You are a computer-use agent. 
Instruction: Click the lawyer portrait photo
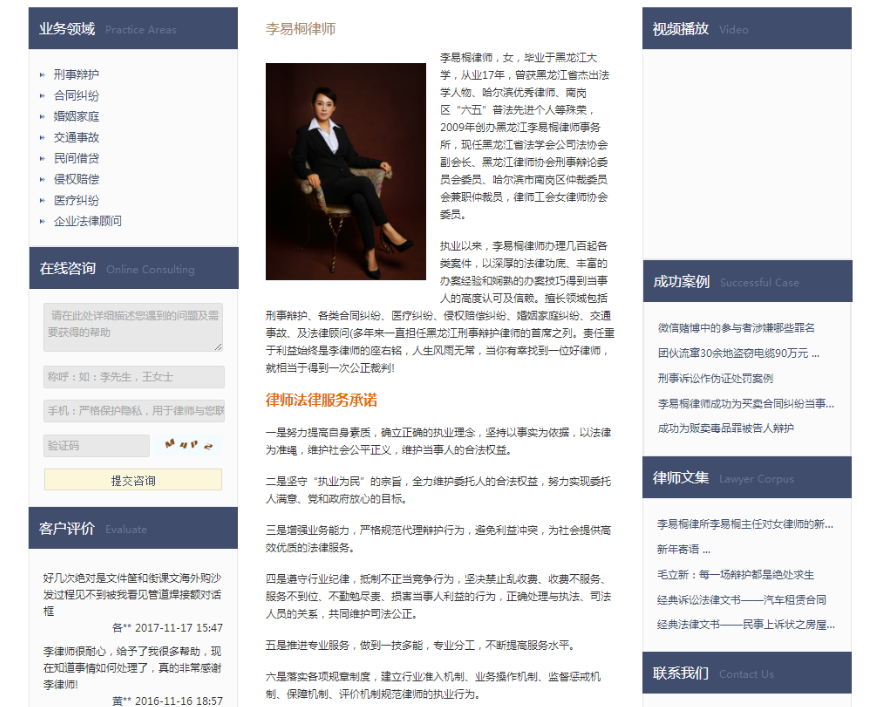coord(345,171)
